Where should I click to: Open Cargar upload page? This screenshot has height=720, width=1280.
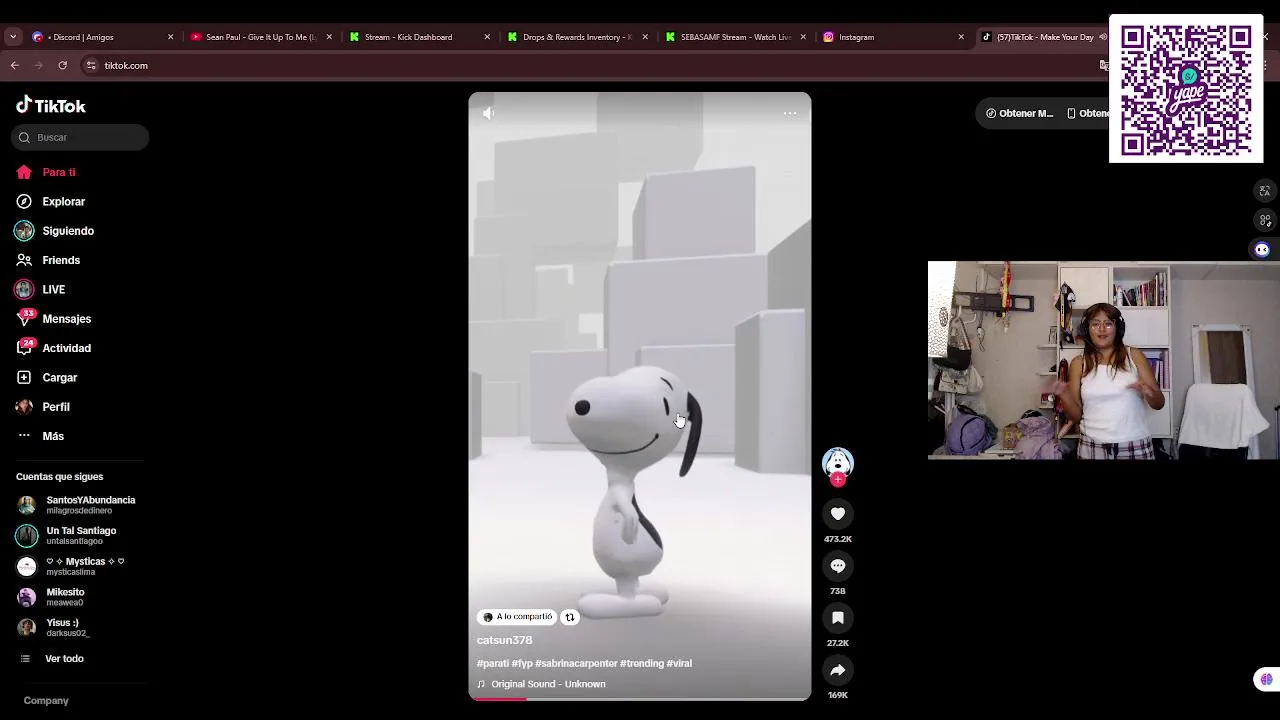point(59,377)
